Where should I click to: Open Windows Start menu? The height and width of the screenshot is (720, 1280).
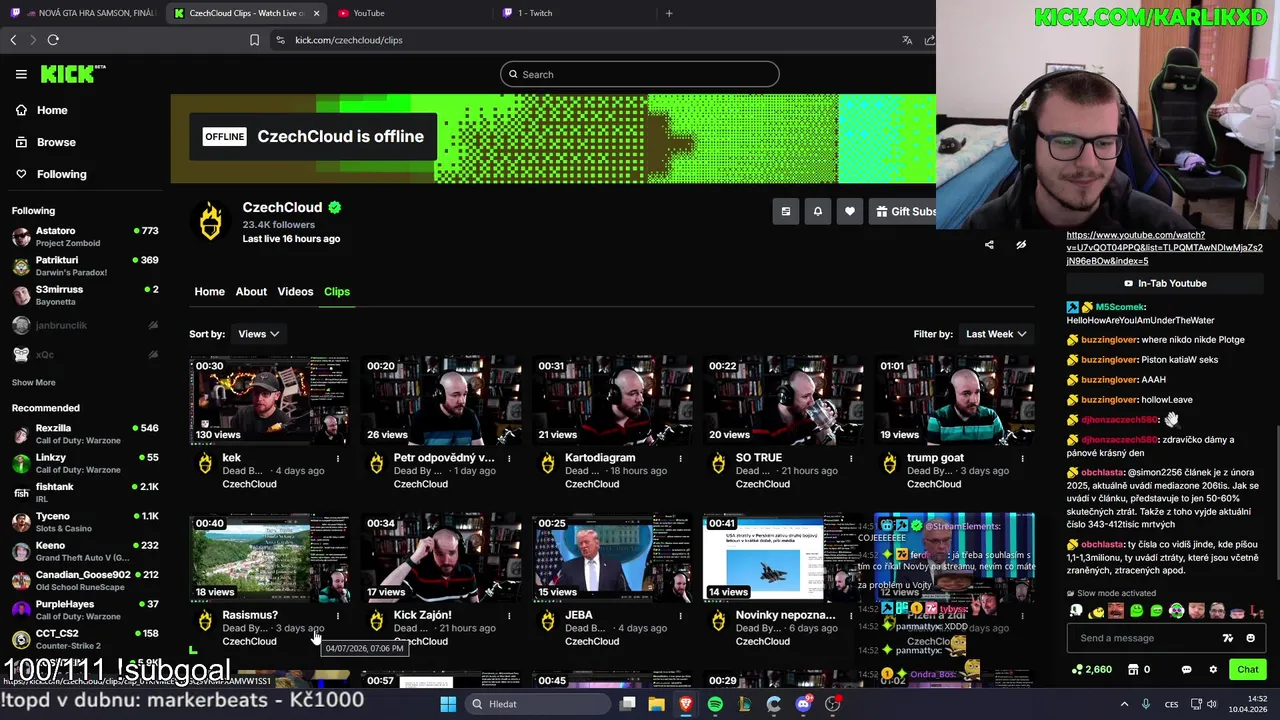click(448, 704)
